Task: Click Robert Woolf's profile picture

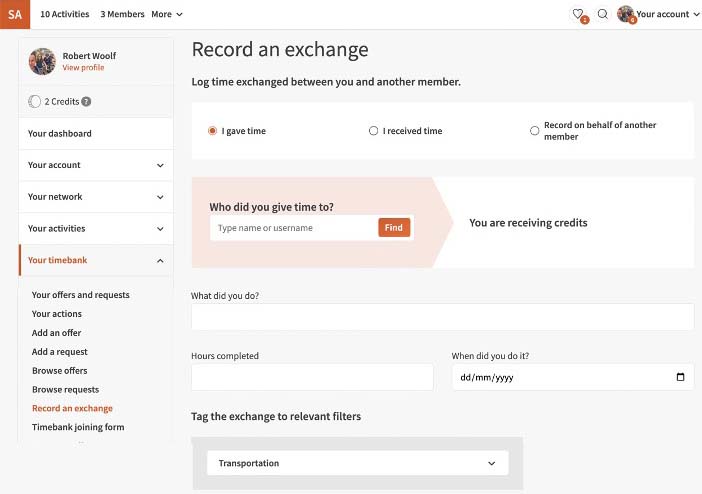Action: [x=42, y=61]
